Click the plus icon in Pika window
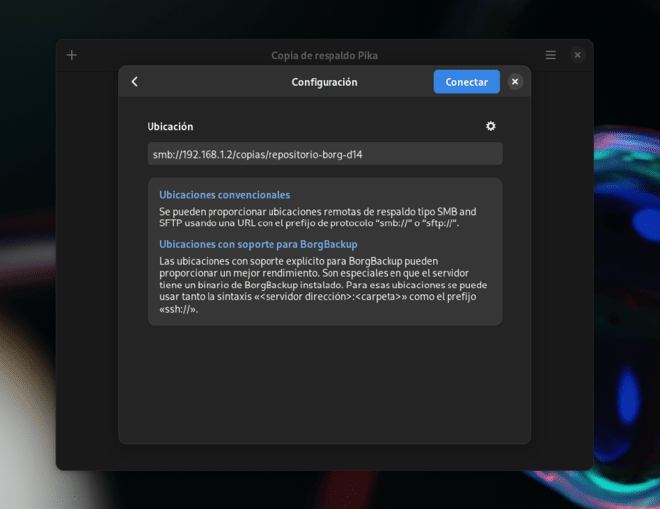Viewport: 660px width, 509px height. (x=72, y=55)
